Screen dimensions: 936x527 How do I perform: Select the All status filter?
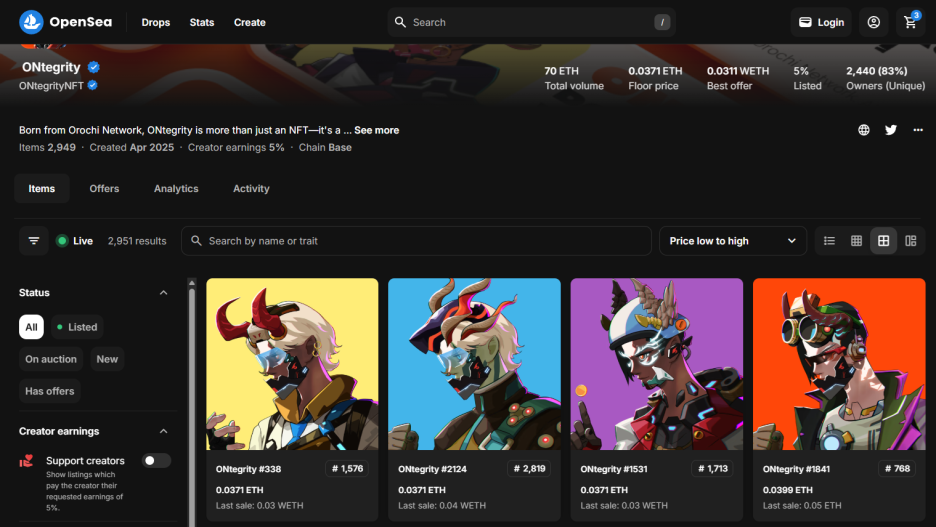coord(31,327)
